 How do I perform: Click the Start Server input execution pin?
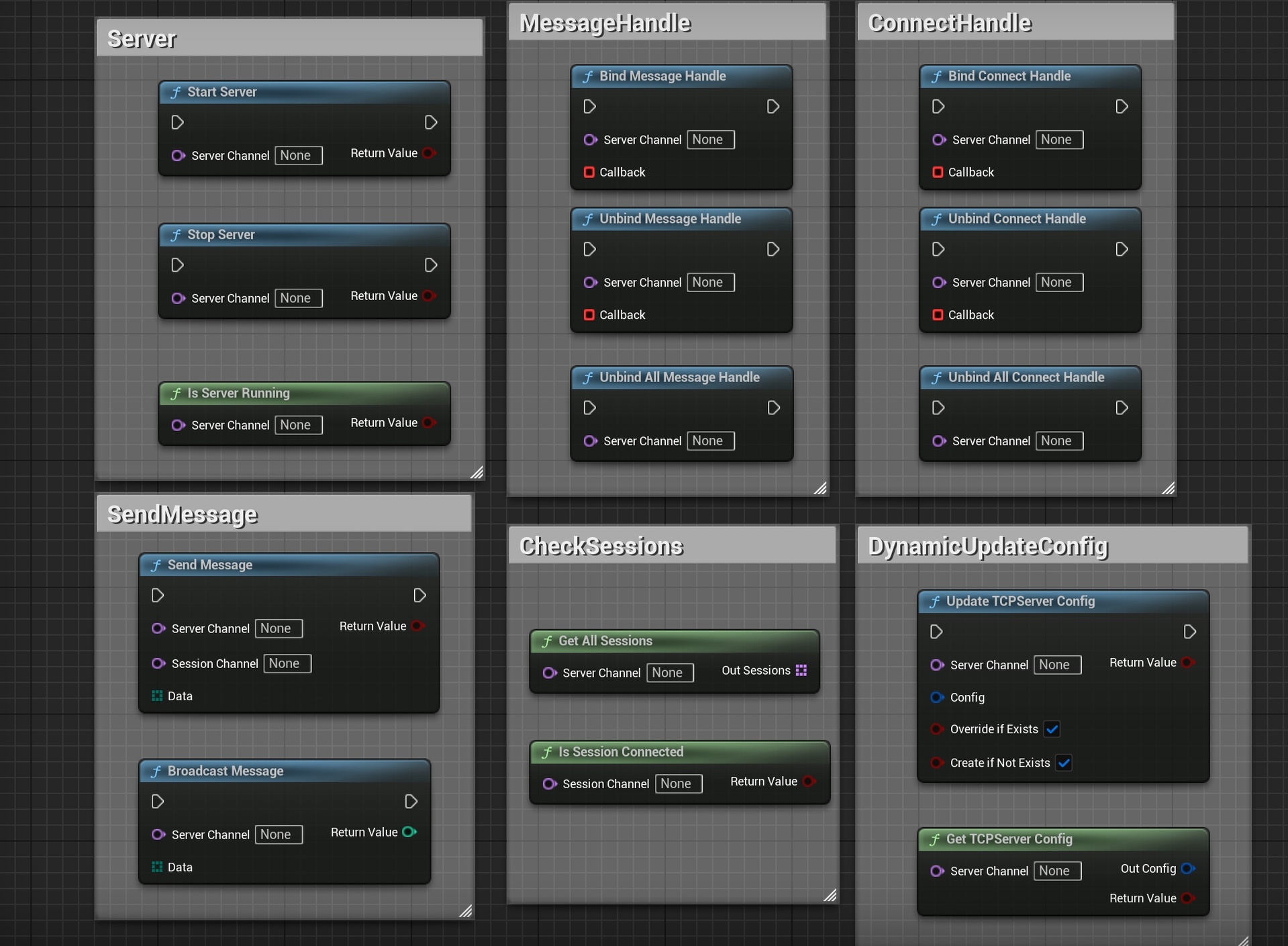tap(177, 122)
